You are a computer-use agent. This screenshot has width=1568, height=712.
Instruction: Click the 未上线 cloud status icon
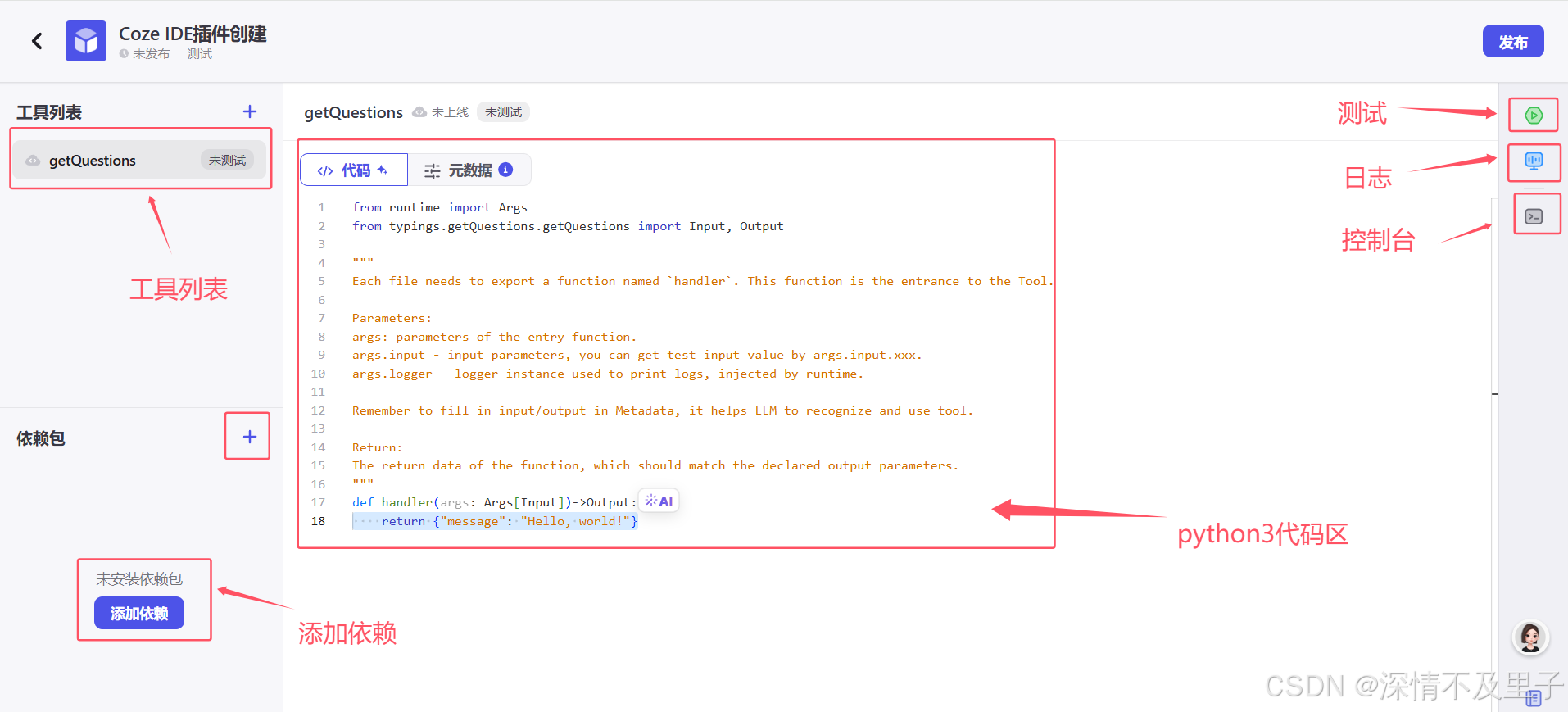(419, 111)
